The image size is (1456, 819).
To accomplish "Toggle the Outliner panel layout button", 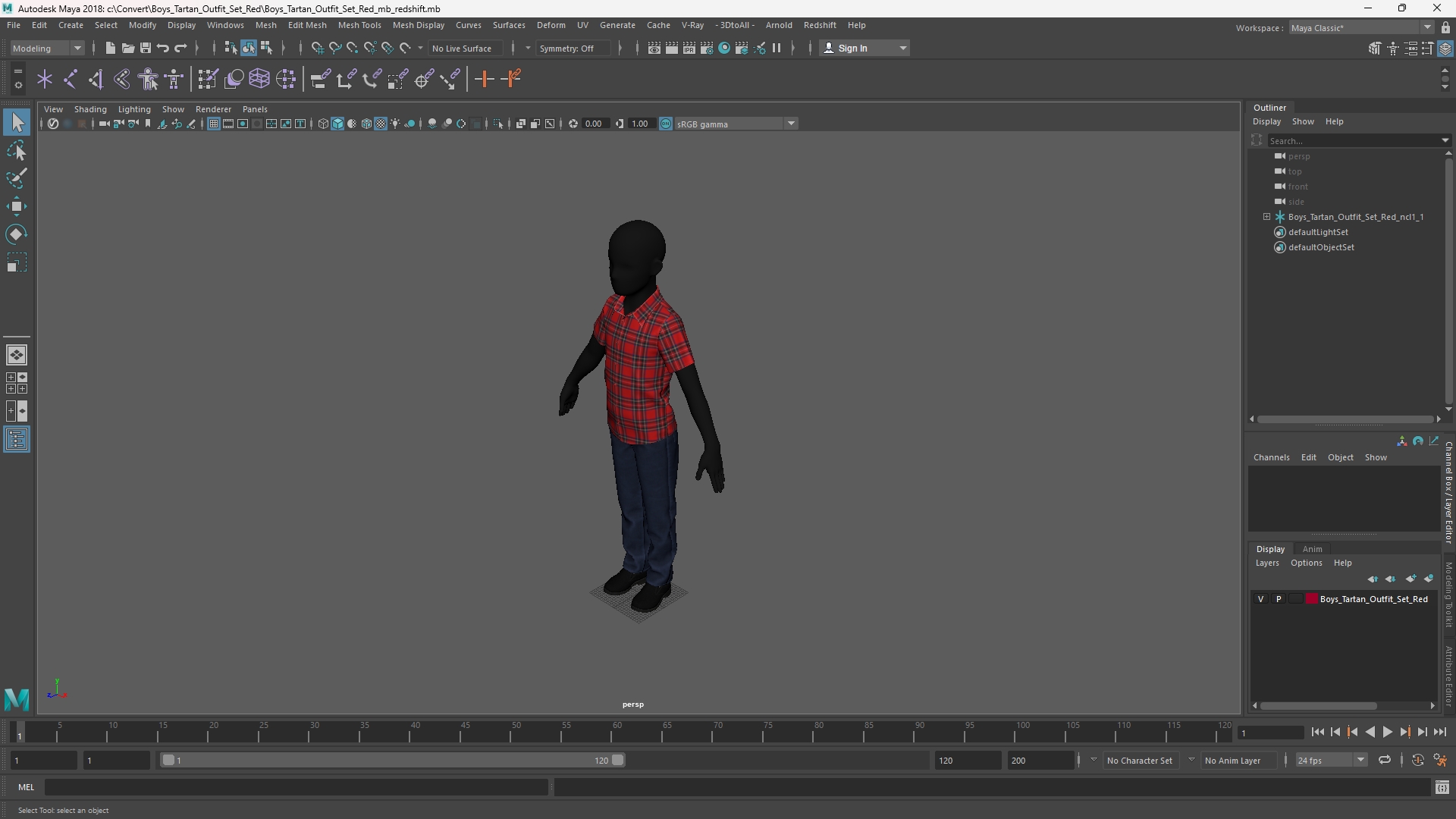I will [17, 440].
